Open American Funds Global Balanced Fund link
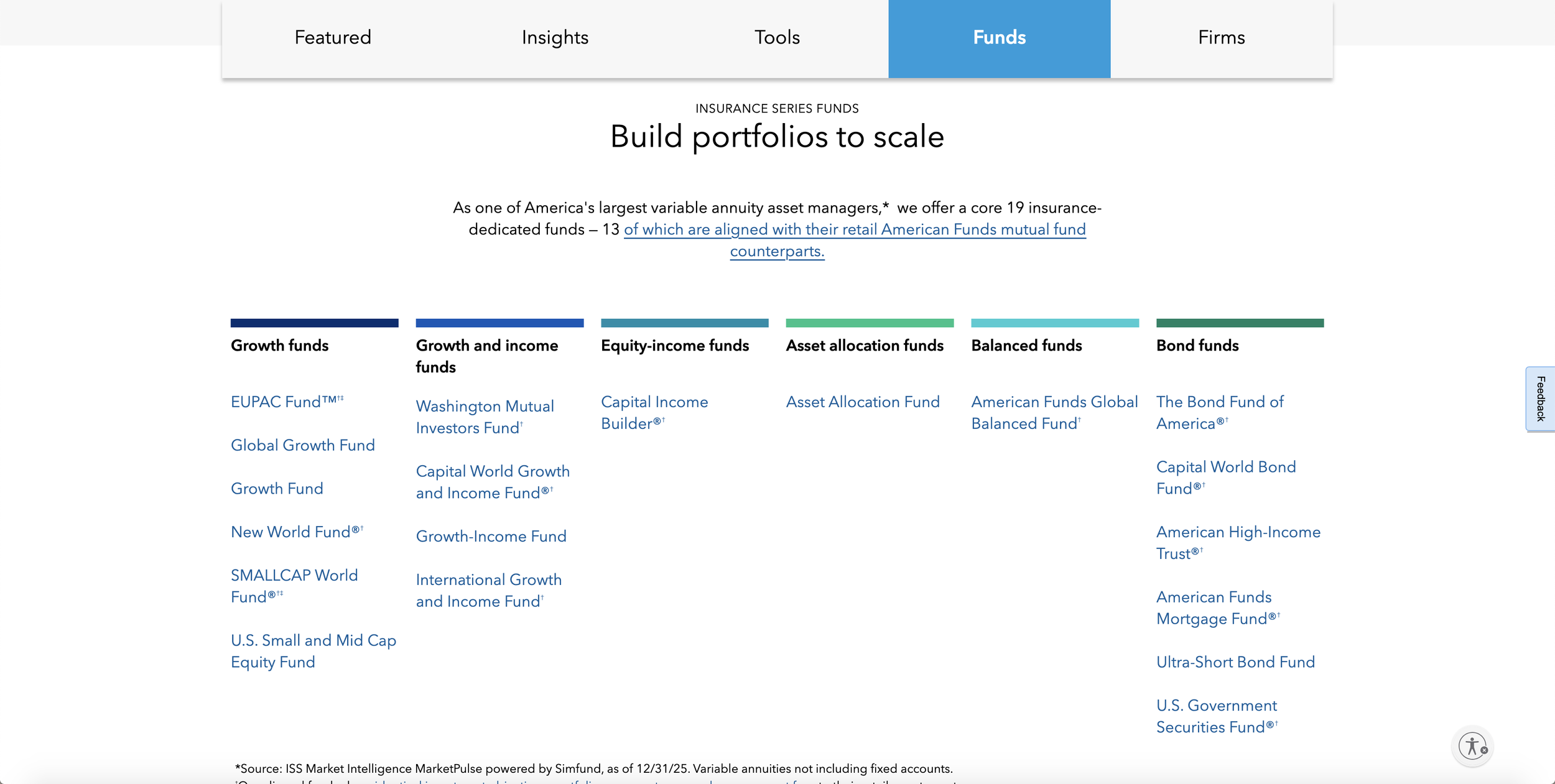Image resolution: width=1555 pixels, height=784 pixels. (x=1055, y=413)
